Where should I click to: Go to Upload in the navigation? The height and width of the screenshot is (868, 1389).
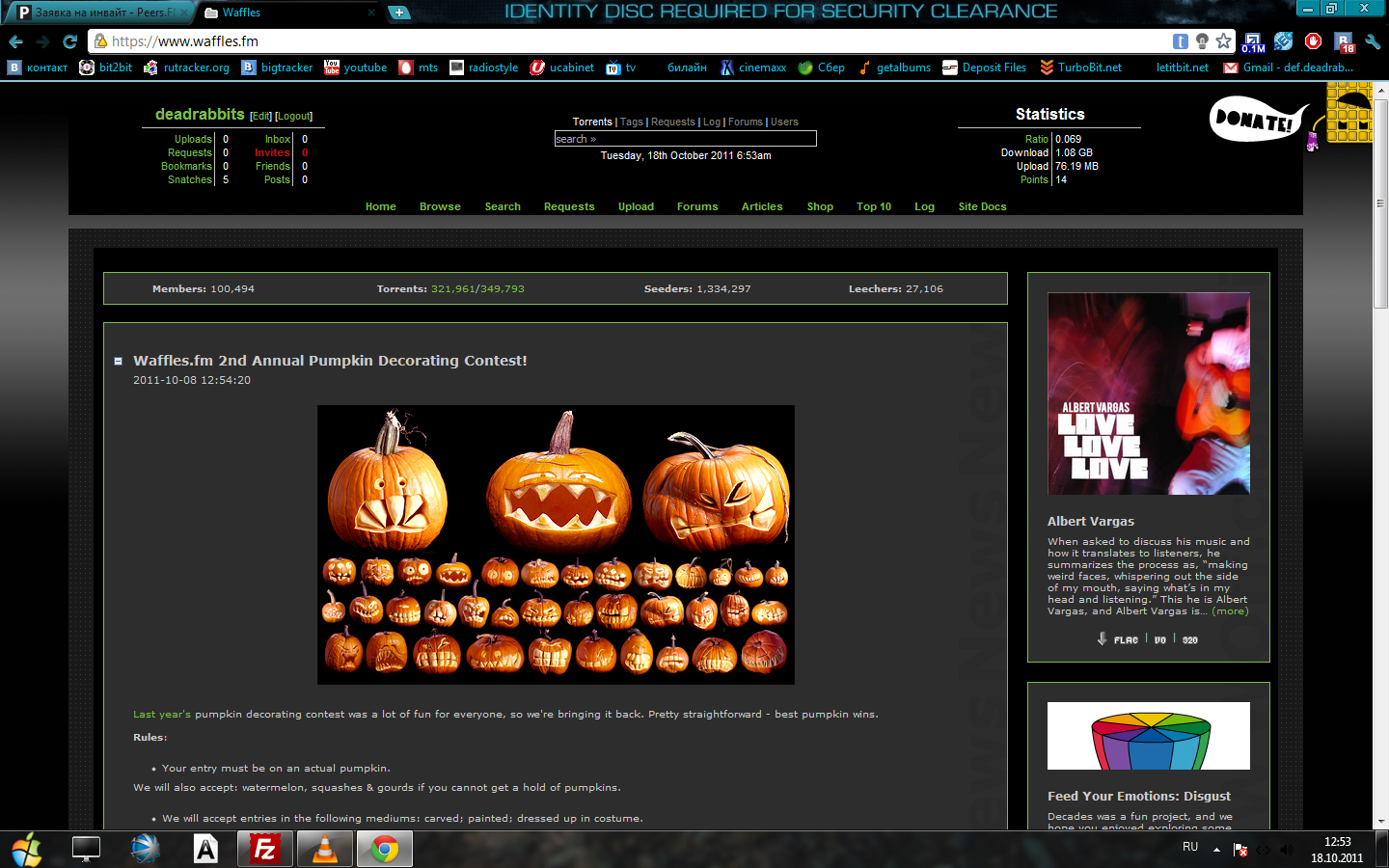636,206
